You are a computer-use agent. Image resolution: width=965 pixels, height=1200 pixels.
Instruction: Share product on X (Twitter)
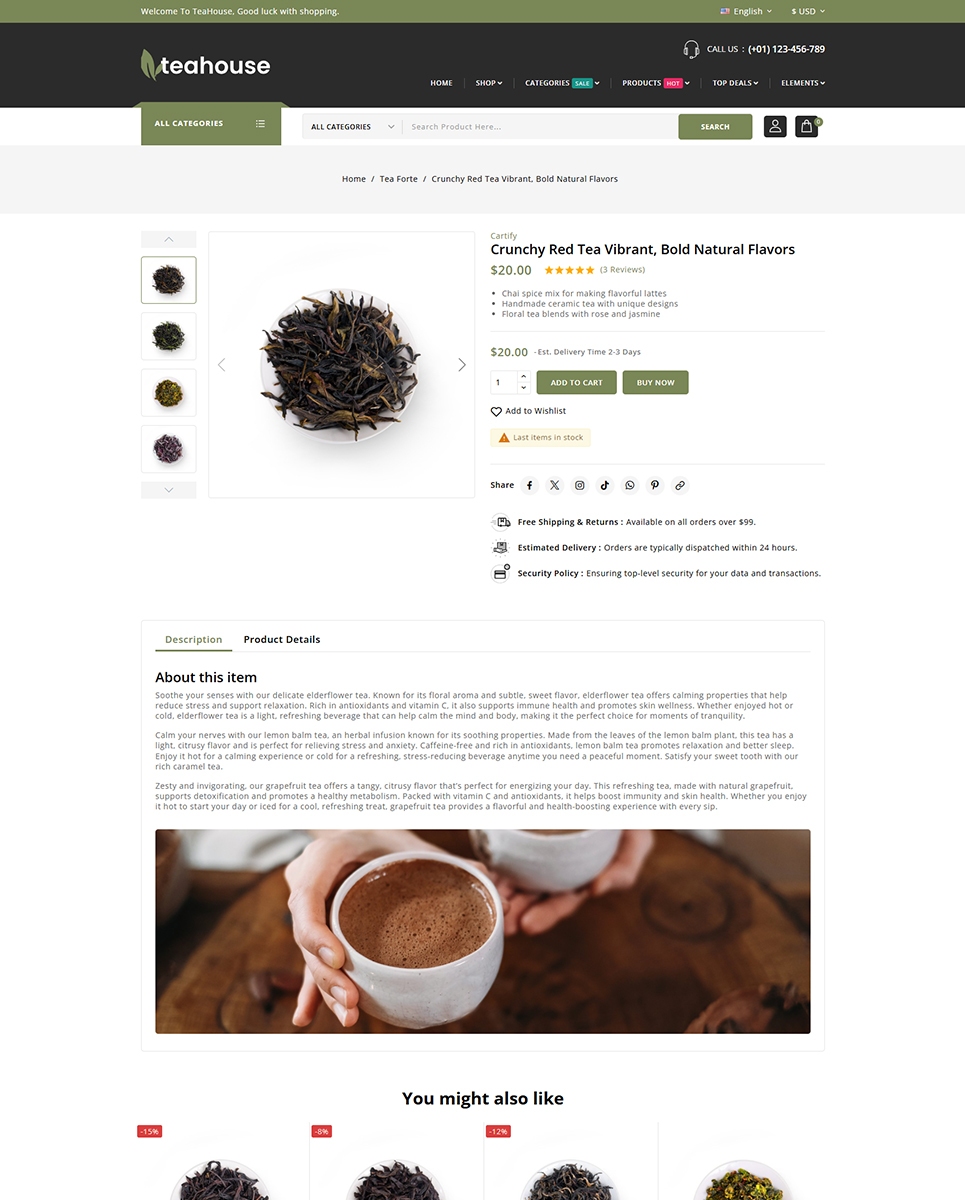[x=555, y=485]
